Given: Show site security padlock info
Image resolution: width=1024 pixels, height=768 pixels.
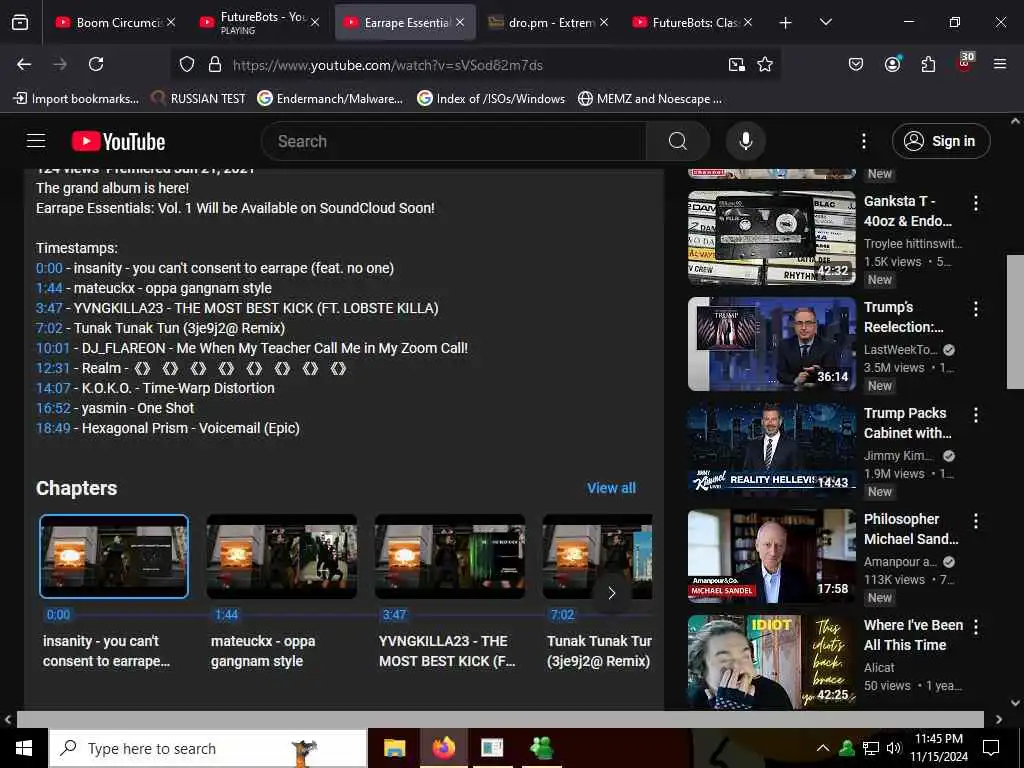Looking at the screenshot, I should (x=215, y=65).
